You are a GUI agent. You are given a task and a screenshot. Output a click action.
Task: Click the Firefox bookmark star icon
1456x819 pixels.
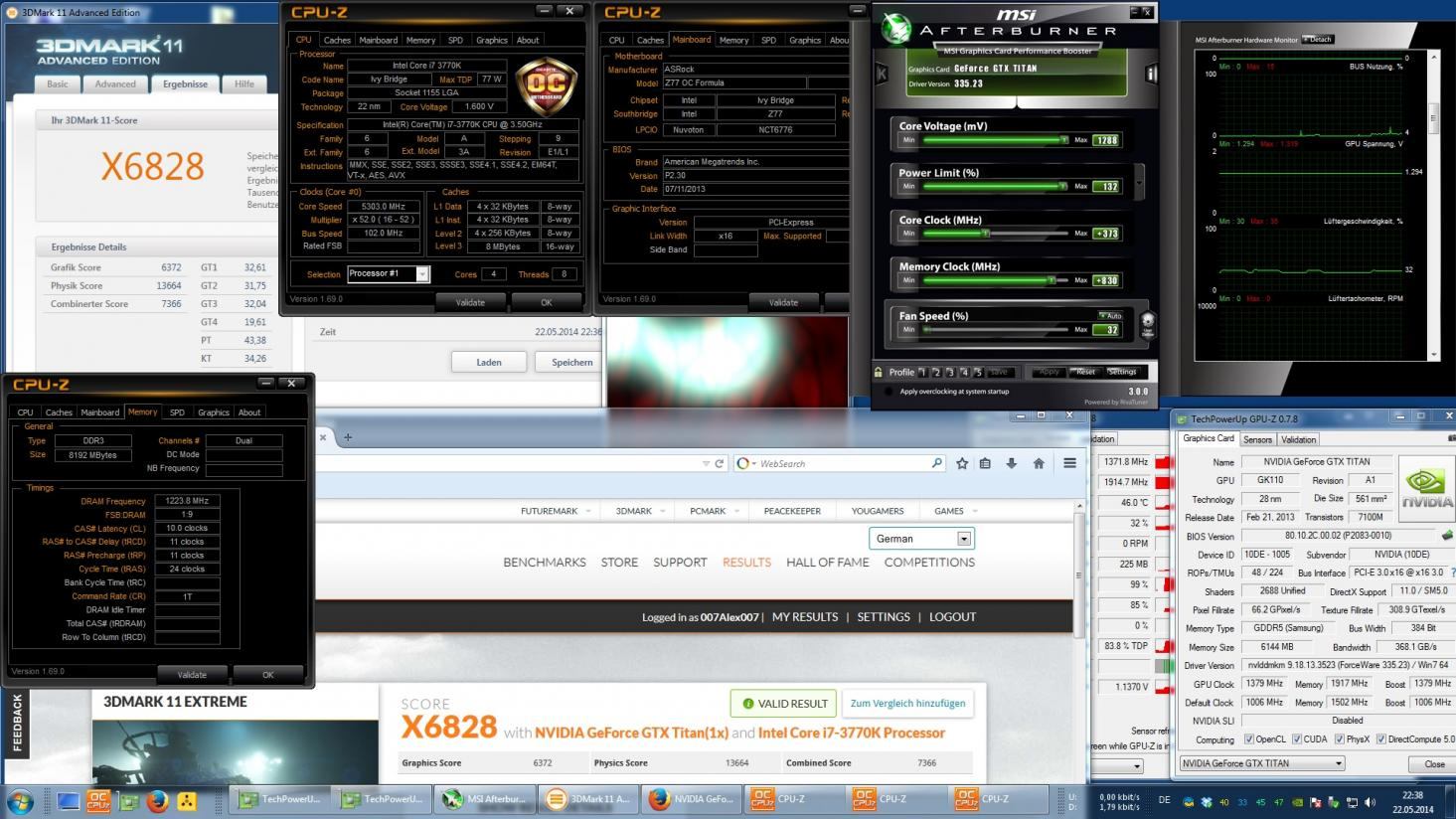[x=962, y=463]
